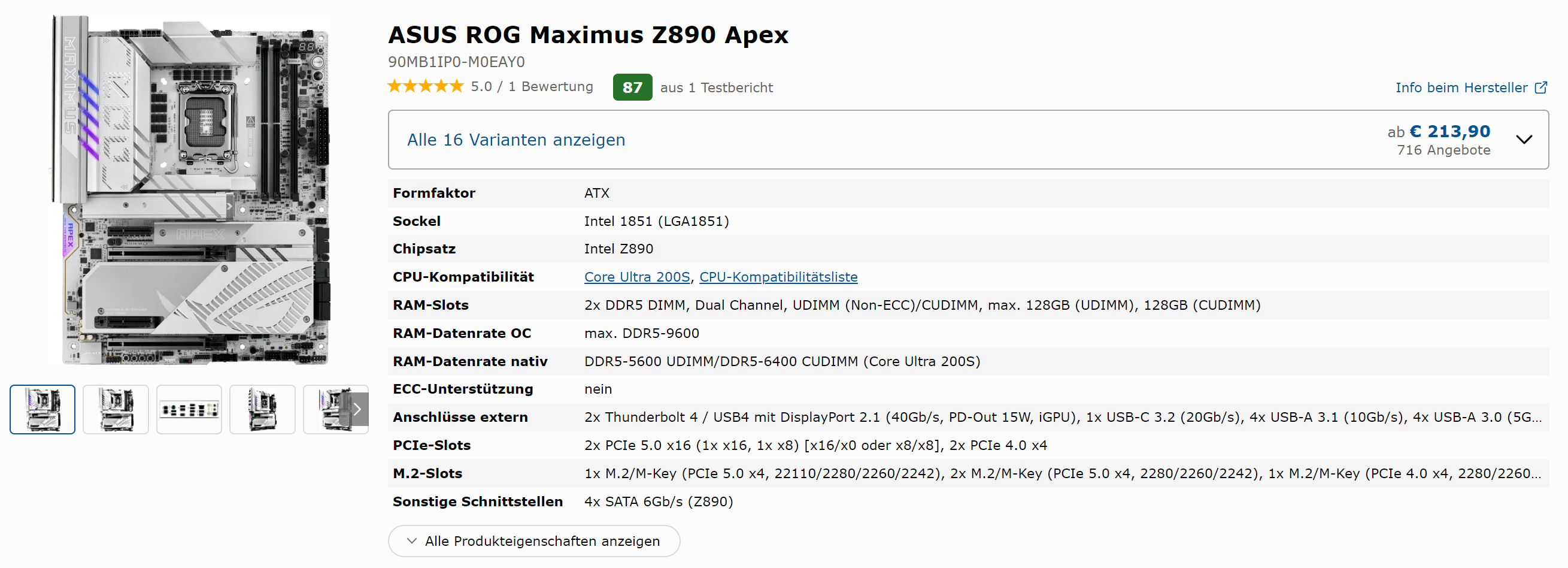1568x568 pixels.
Task: Click the M.2-Slots value text
Action: click(x=1063, y=473)
